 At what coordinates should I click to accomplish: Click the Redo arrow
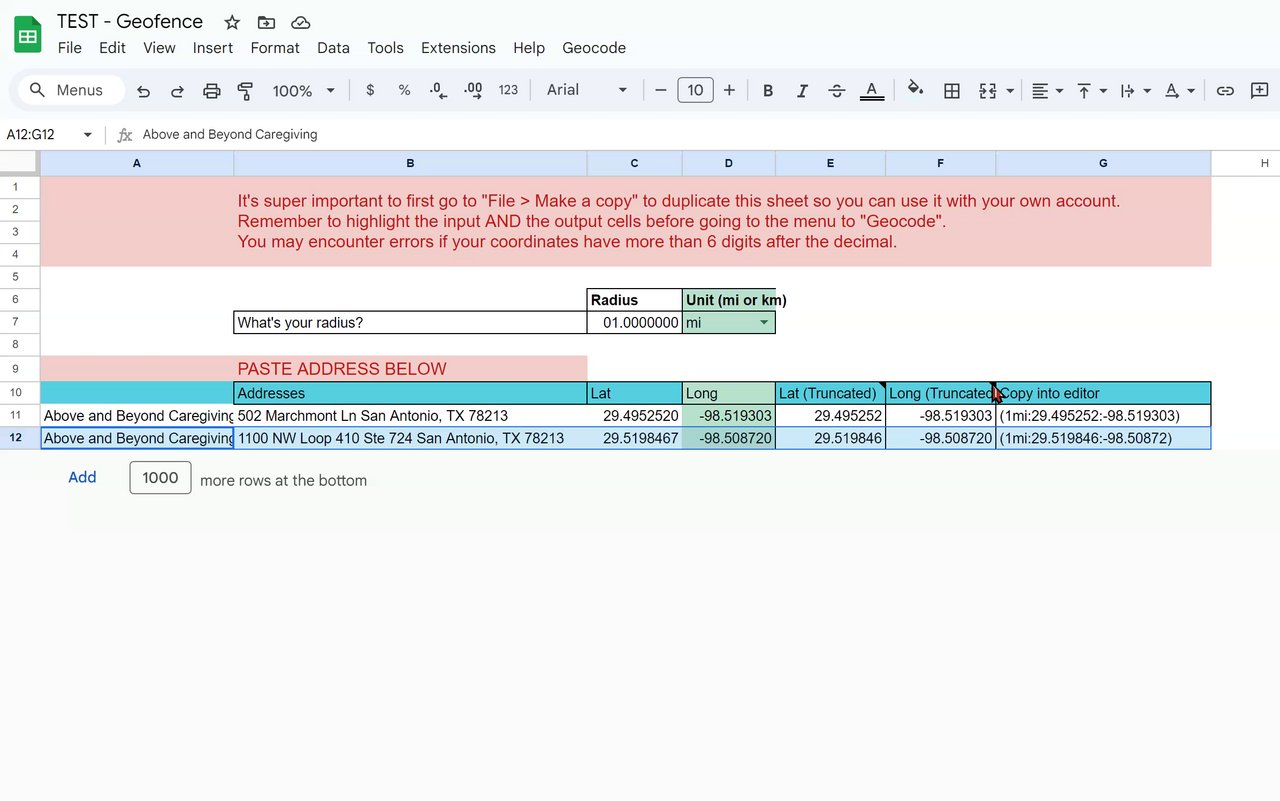pos(177,90)
